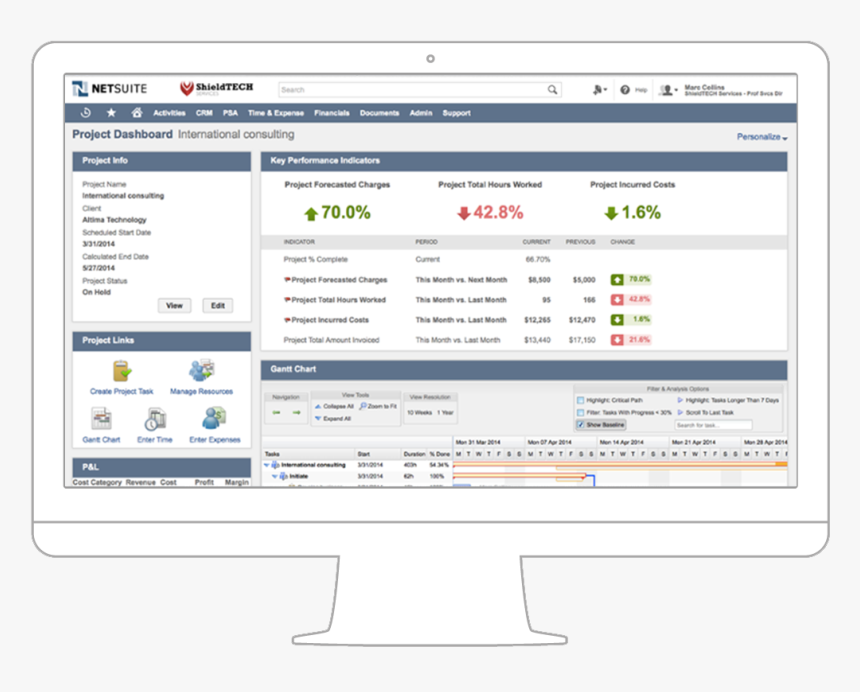This screenshot has height=692, width=860.
Task: Click Scroll To Last Task
Action: (x=706, y=412)
